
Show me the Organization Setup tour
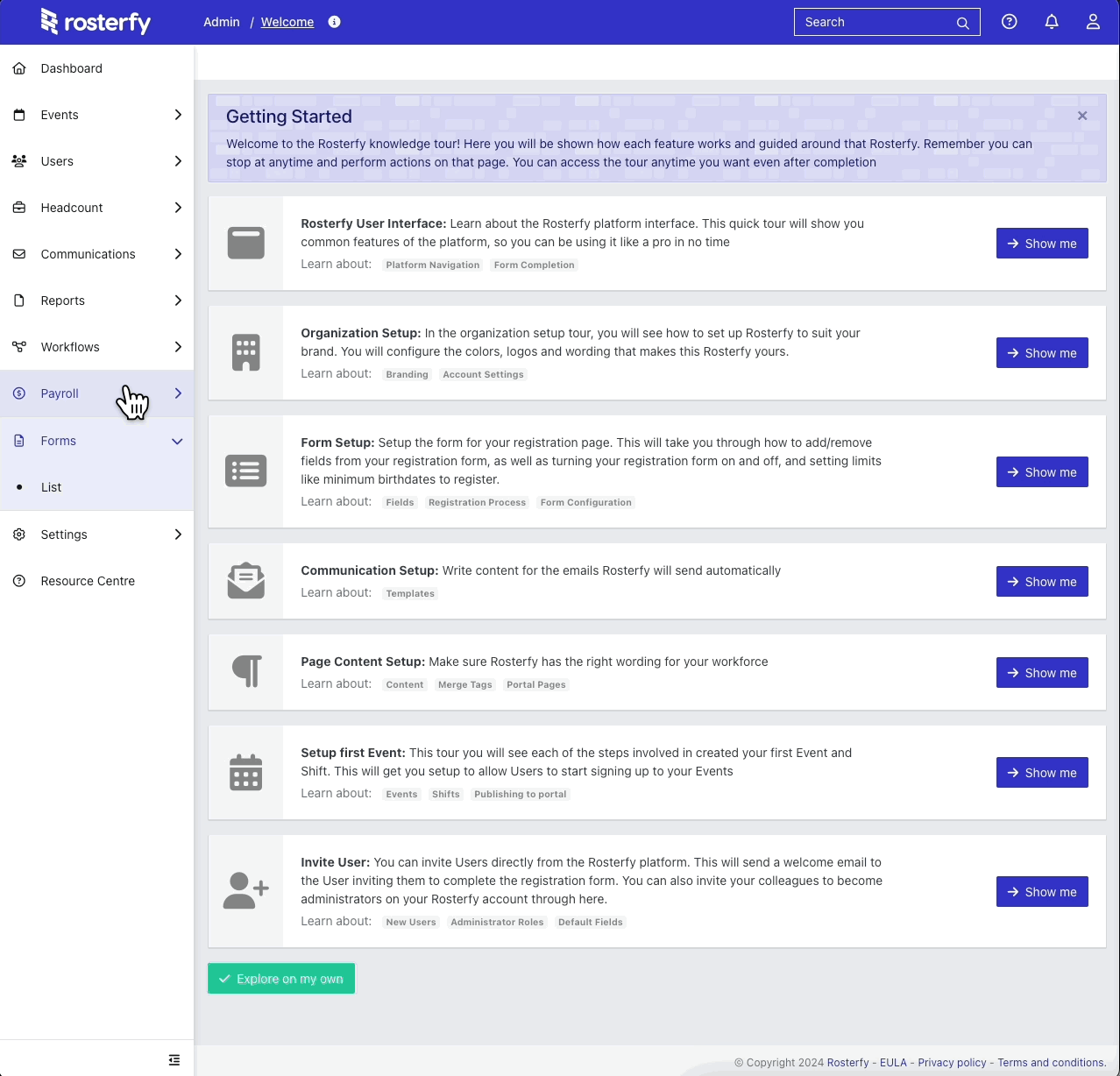pyautogui.click(x=1042, y=353)
